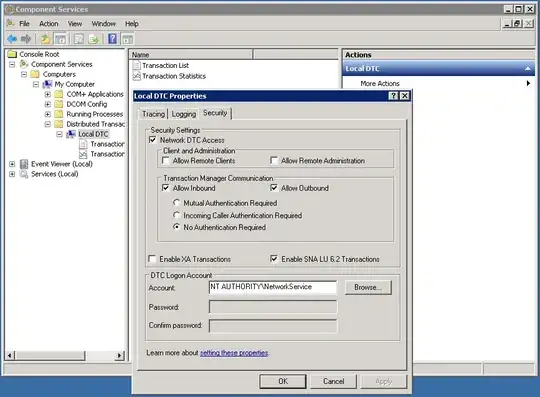Screen dimensions: 540x397
Task: Collapse the Computers tree node
Action: 24,74
